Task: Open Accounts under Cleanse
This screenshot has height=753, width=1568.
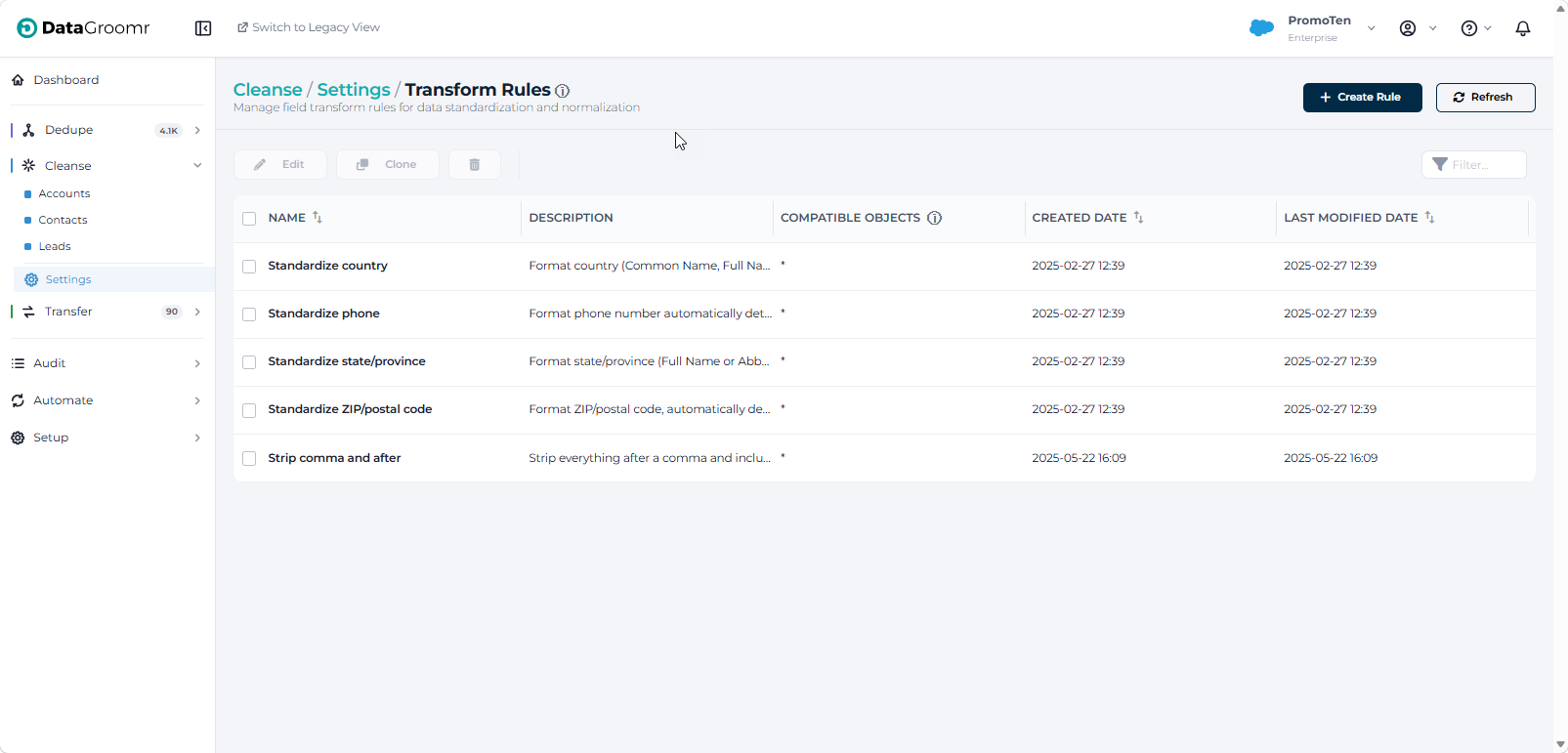Action: (x=64, y=193)
